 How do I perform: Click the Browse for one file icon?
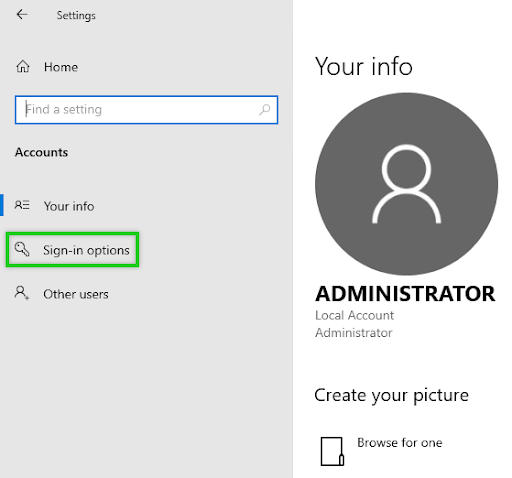(332, 451)
